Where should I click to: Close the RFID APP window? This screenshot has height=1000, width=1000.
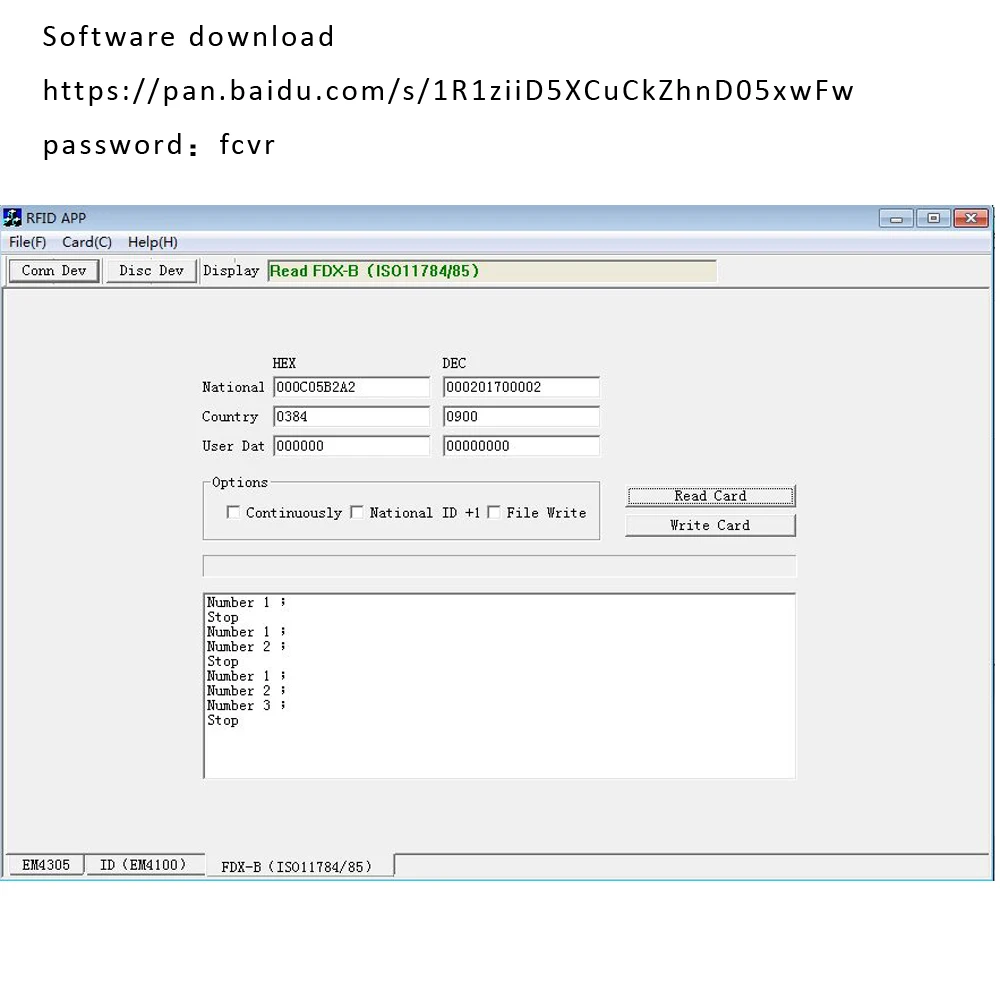[x=971, y=218]
